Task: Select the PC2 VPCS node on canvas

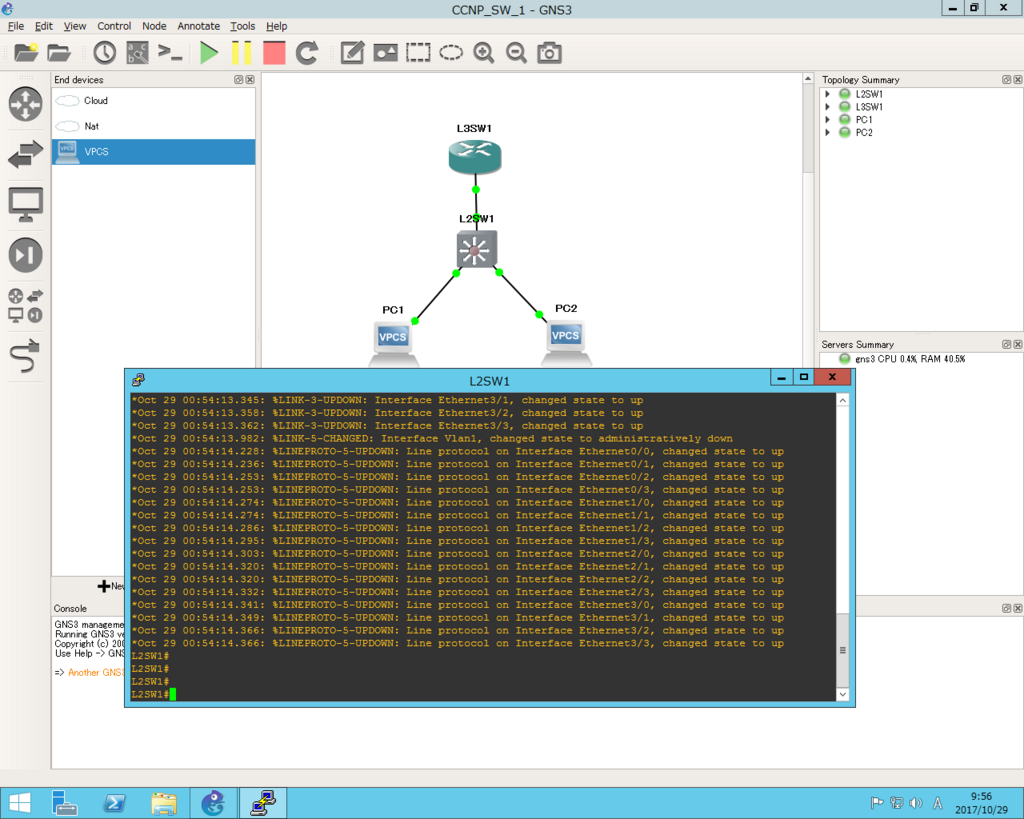Action: [x=566, y=342]
